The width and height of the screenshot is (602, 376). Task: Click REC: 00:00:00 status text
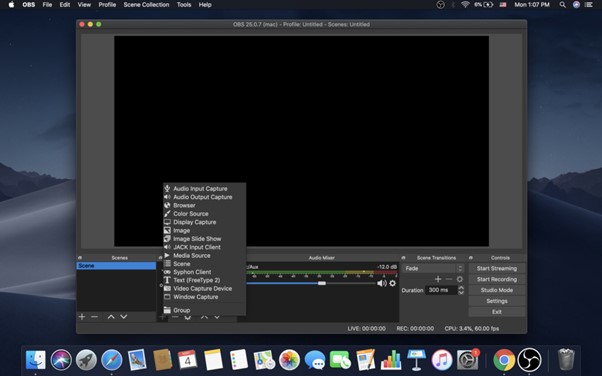[x=415, y=329]
